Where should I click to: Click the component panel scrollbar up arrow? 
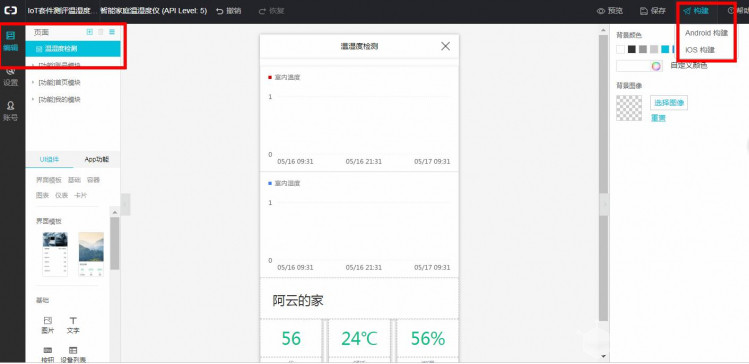[x=115, y=212]
